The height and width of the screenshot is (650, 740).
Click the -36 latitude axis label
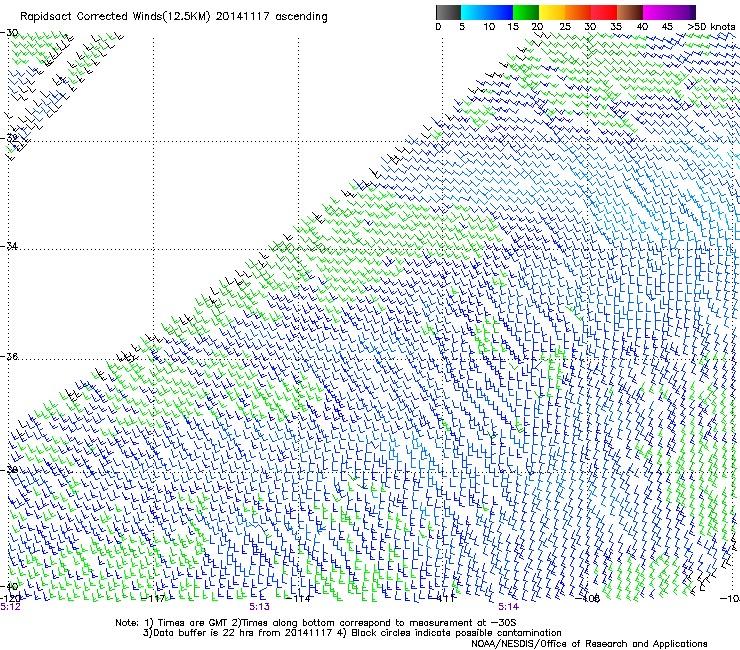tap(9, 356)
